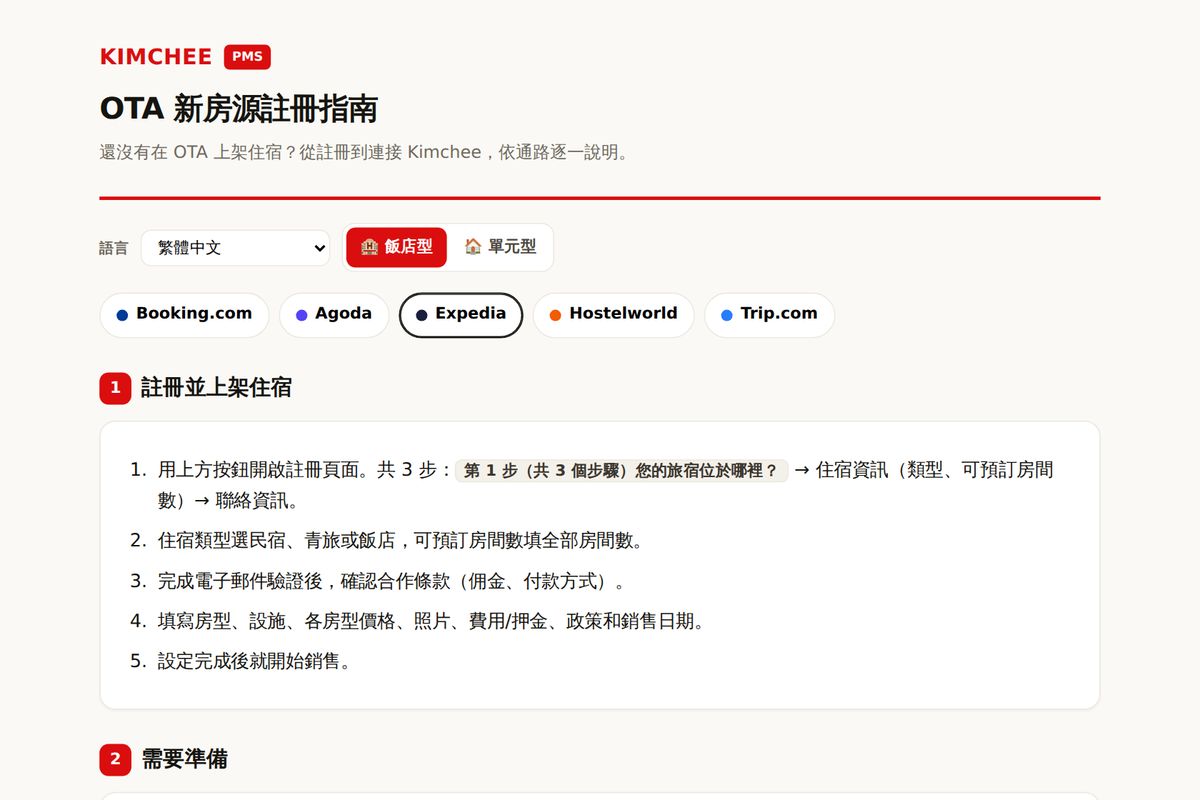Click the step 2 number badge
1200x800 pixels.
[x=115, y=759]
